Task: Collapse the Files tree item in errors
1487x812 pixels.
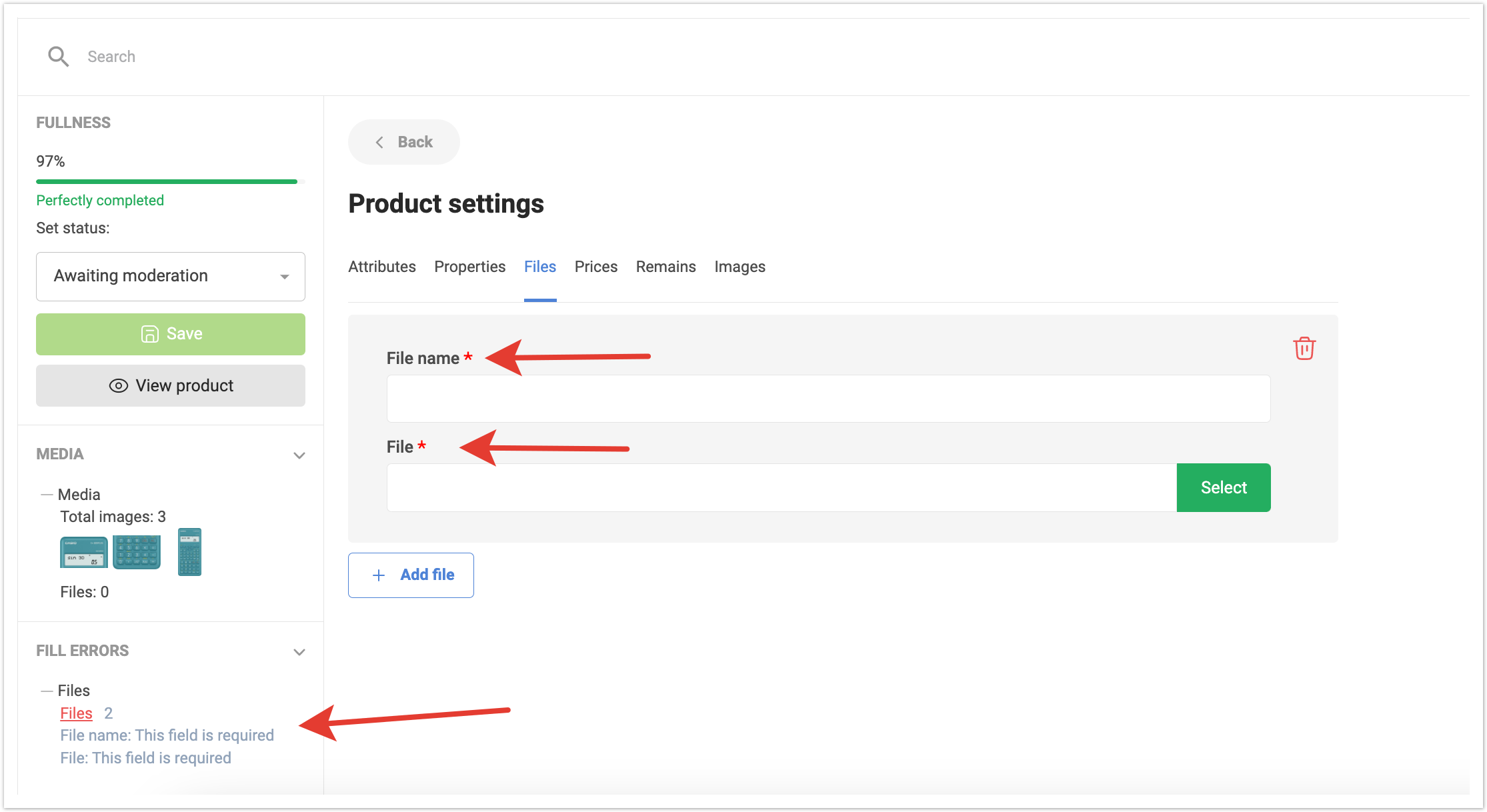Action: coord(47,691)
